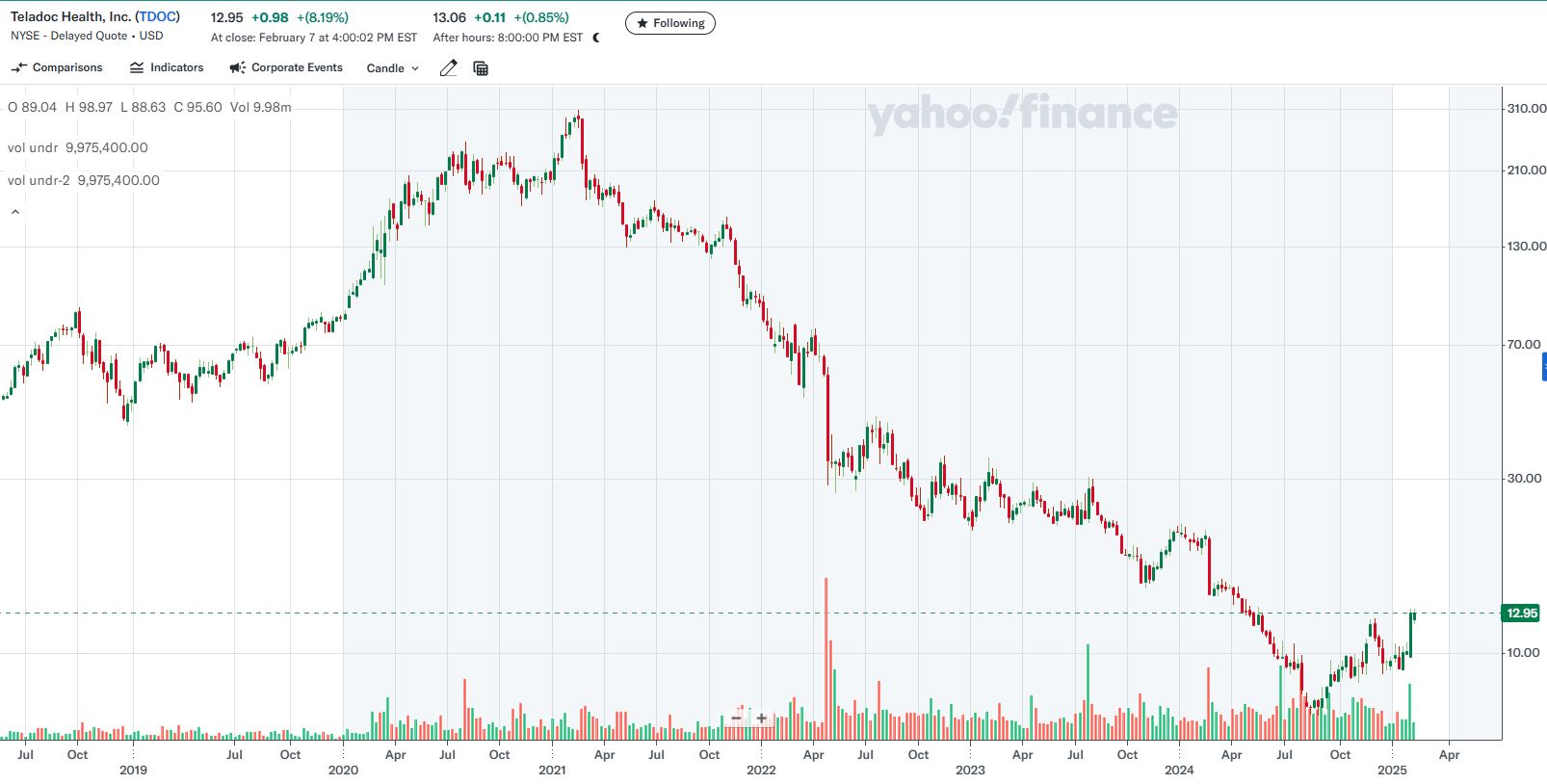Open the Corporate Events menu

[x=297, y=68]
